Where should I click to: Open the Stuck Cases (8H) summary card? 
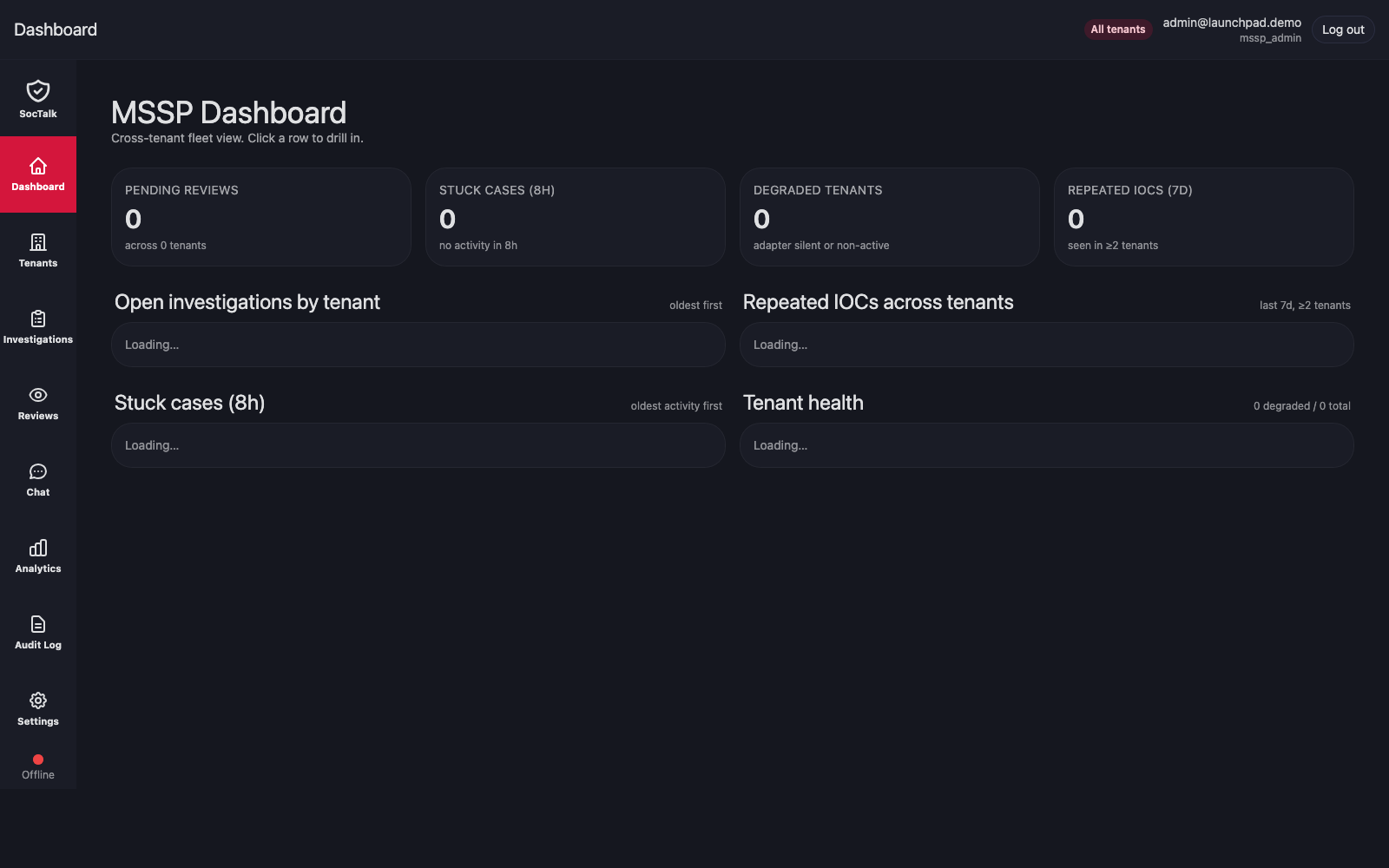coord(576,217)
